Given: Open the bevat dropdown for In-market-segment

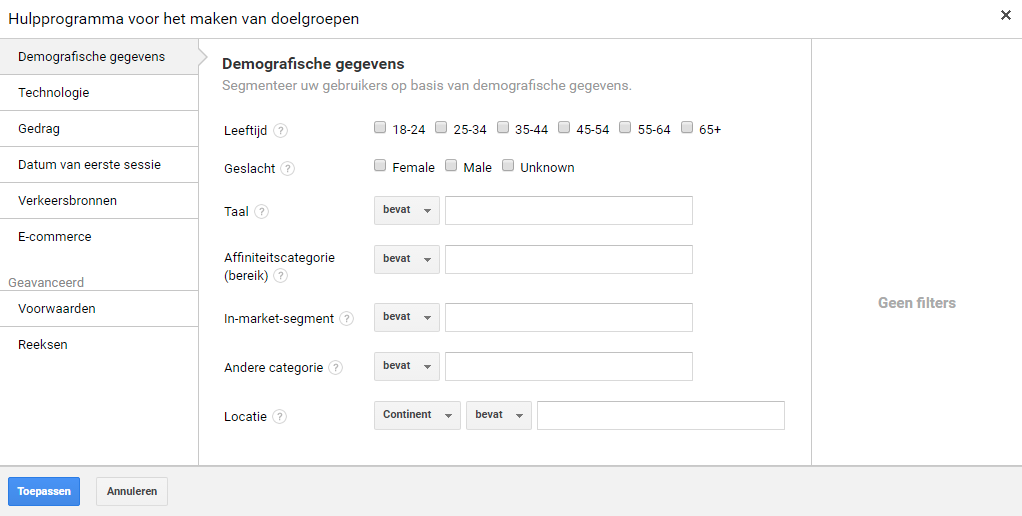Looking at the screenshot, I should tap(407, 317).
